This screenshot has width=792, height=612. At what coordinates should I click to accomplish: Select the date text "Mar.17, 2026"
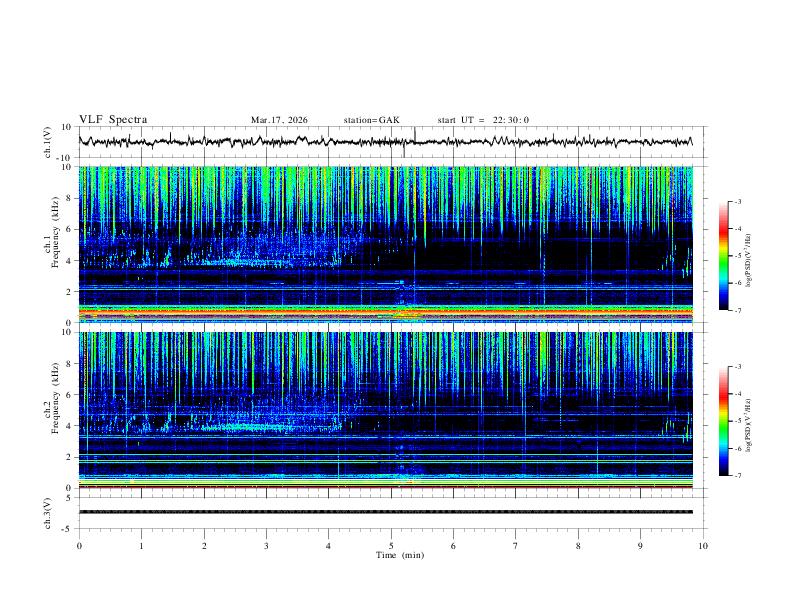[279, 120]
